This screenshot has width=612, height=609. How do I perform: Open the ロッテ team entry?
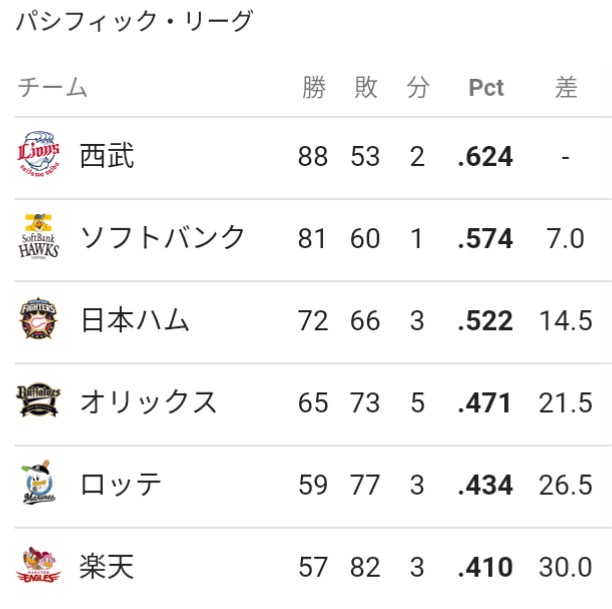121,484
